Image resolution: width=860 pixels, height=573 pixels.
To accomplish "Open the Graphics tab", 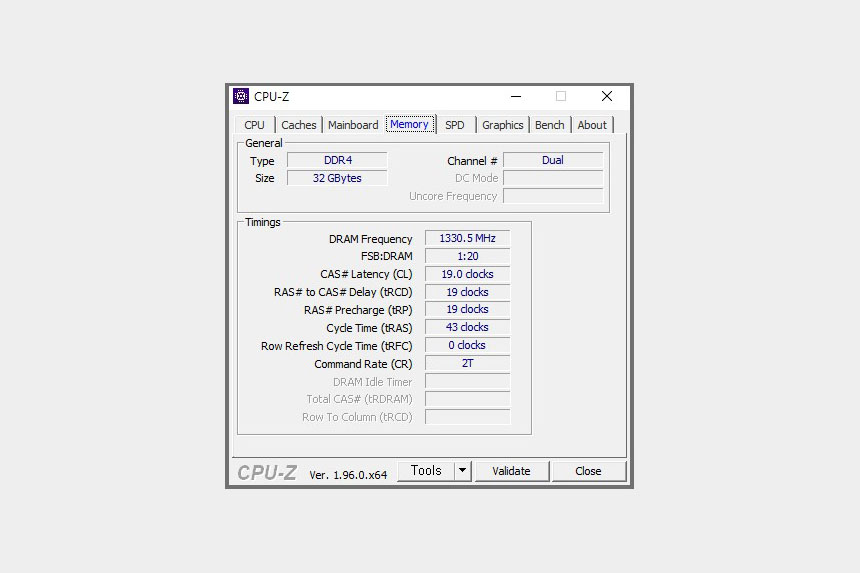I will tap(502, 125).
